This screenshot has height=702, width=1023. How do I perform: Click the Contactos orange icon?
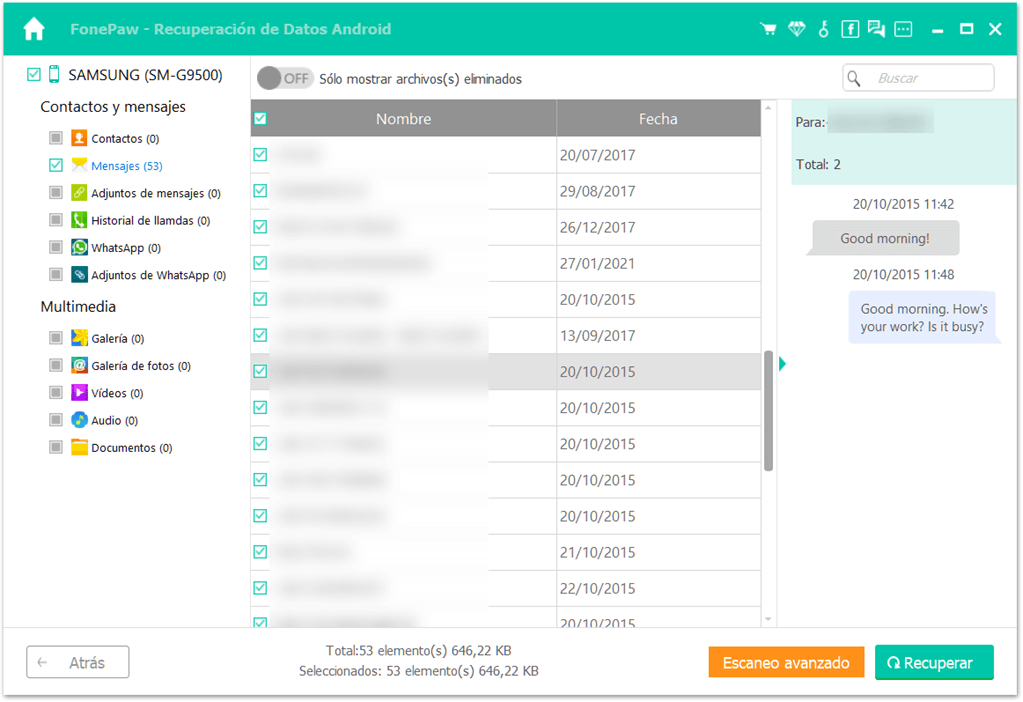point(79,138)
